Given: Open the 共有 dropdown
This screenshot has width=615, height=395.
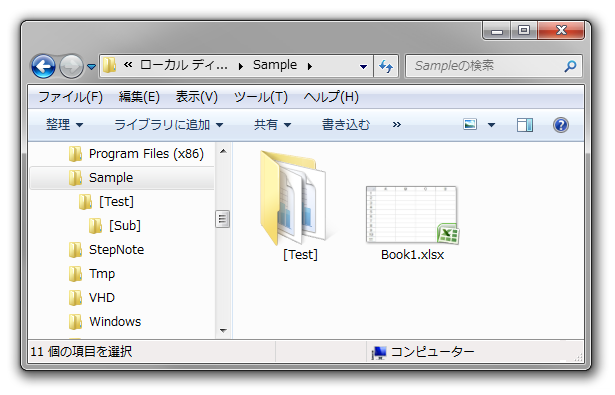Looking at the screenshot, I should click(x=273, y=125).
